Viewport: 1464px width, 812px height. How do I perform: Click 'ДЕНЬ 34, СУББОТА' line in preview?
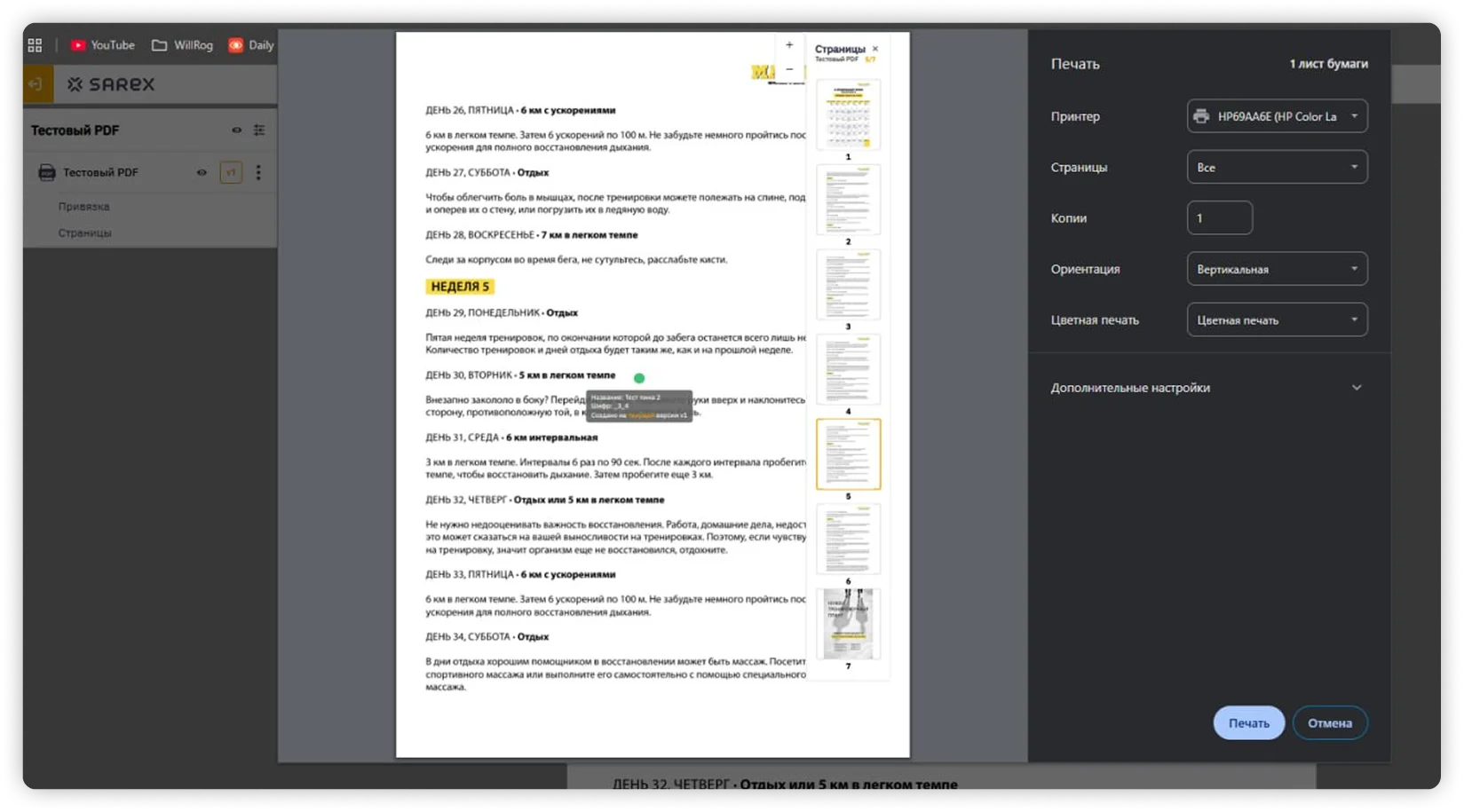point(487,636)
